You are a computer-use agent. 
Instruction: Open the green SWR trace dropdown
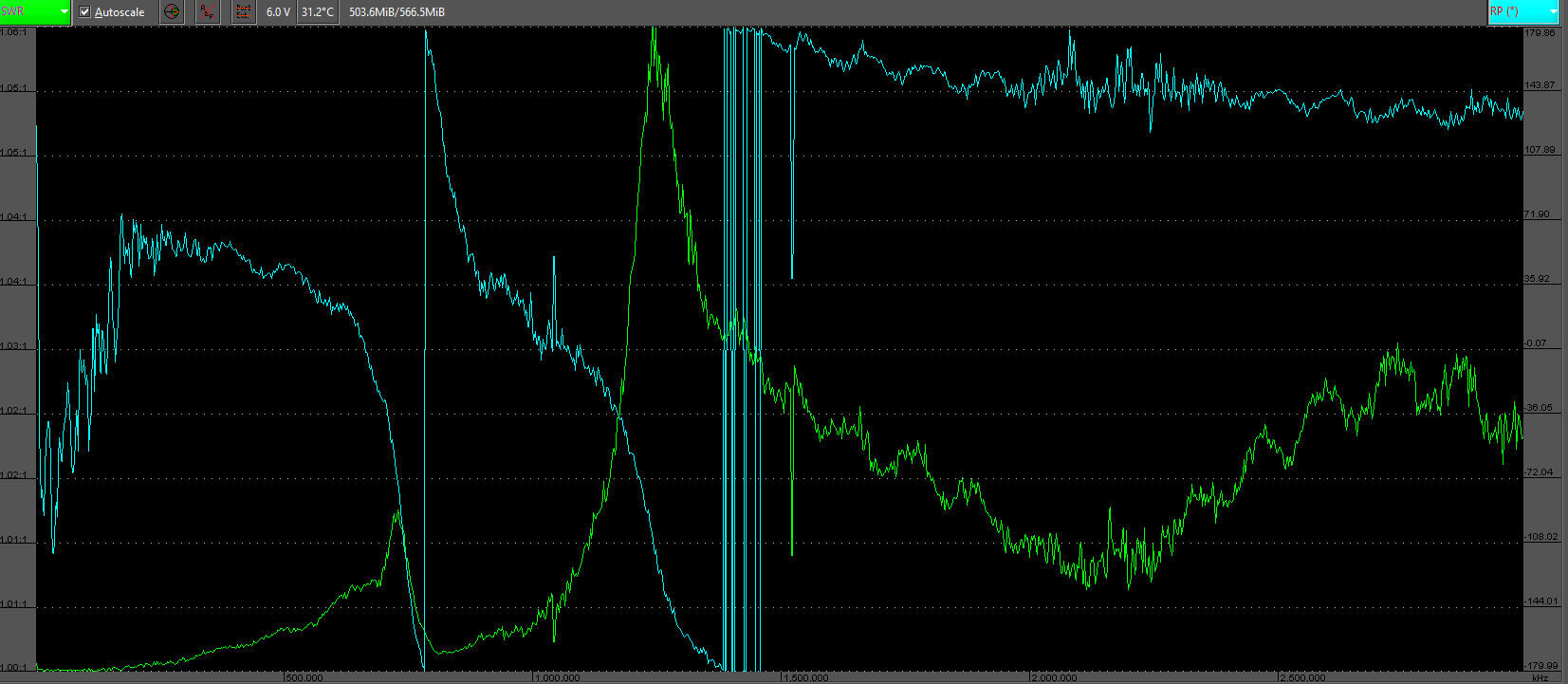pos(35,12)
